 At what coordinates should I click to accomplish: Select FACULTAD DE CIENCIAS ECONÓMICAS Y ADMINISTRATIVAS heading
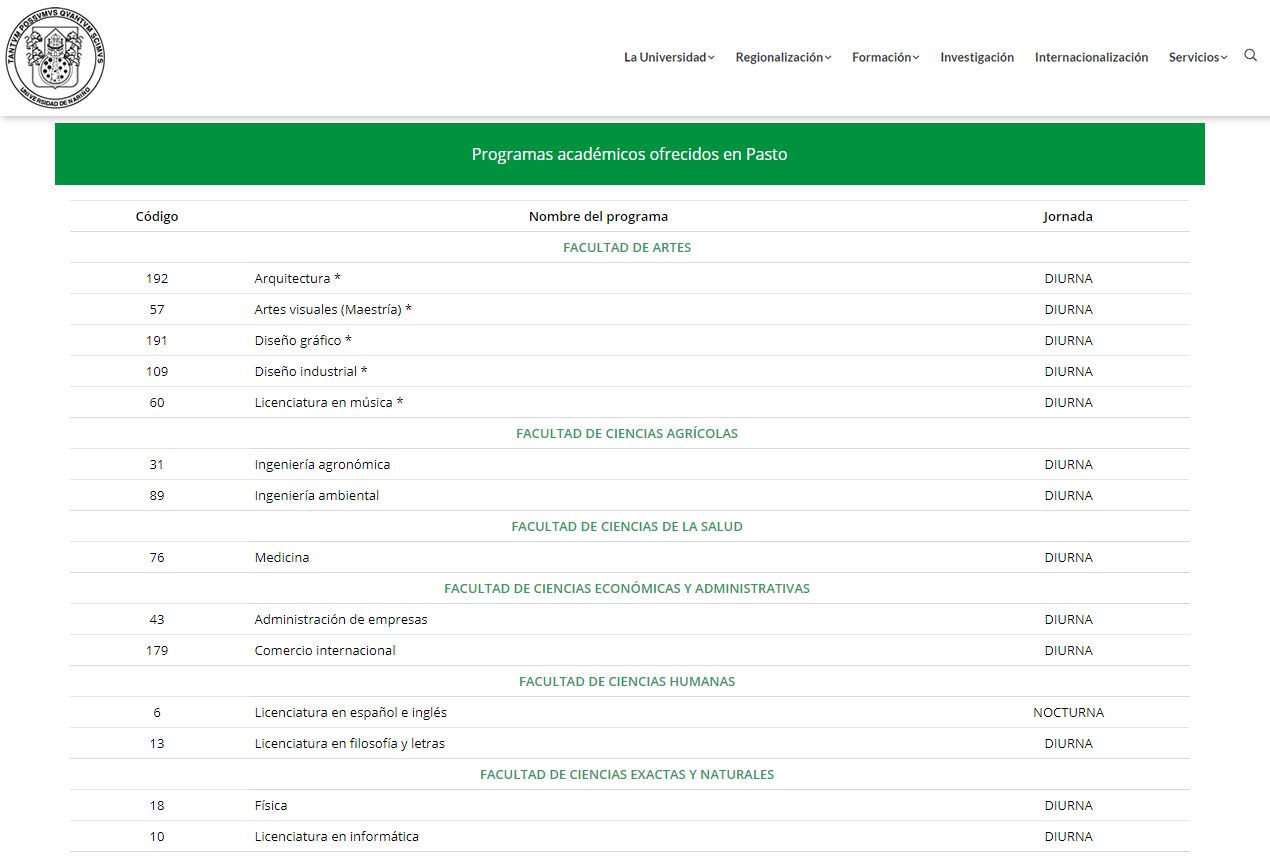point(627,588)
